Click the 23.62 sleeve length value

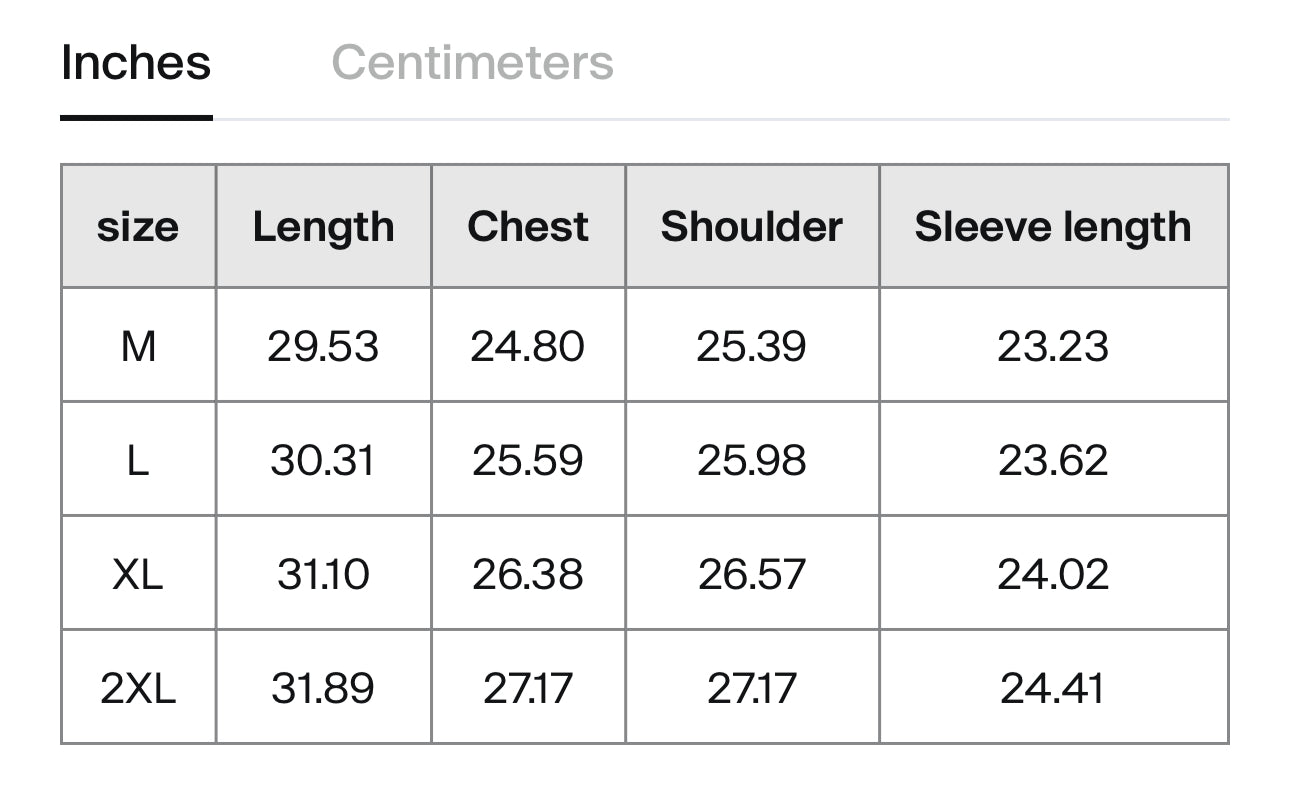coord(1053,460)
